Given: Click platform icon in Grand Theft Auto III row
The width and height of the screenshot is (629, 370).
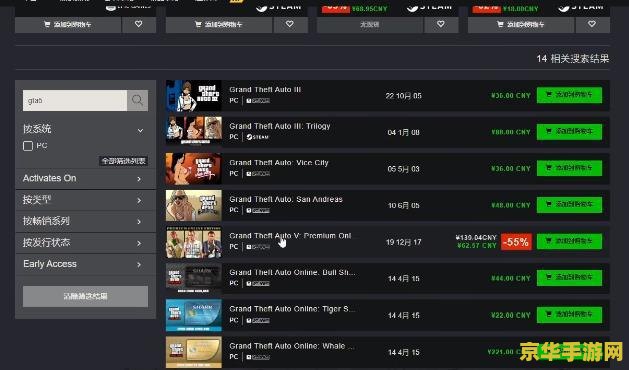Looking at the screenshot, I should point(258,101).
